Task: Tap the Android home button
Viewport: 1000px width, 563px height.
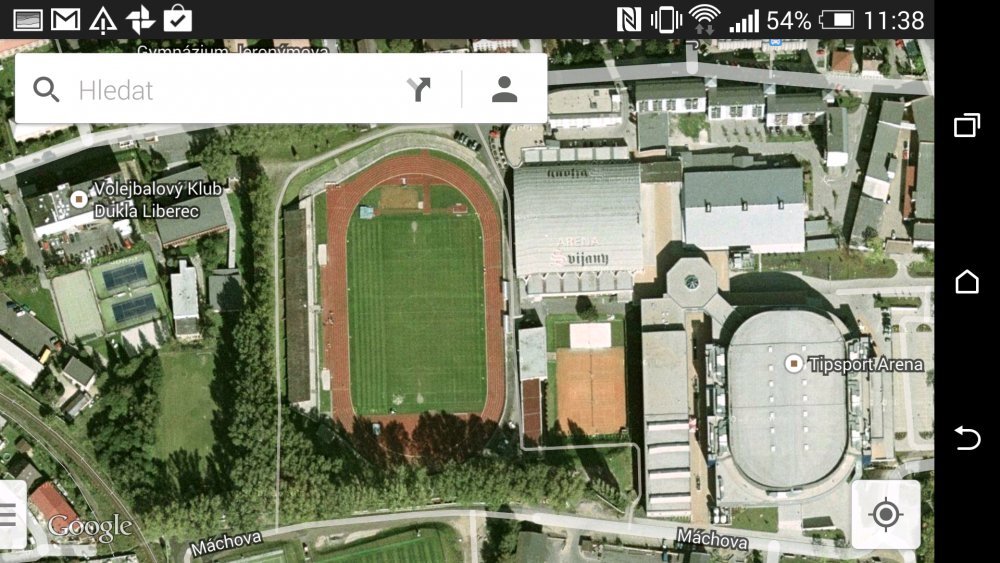Action: tap(967, 281)
